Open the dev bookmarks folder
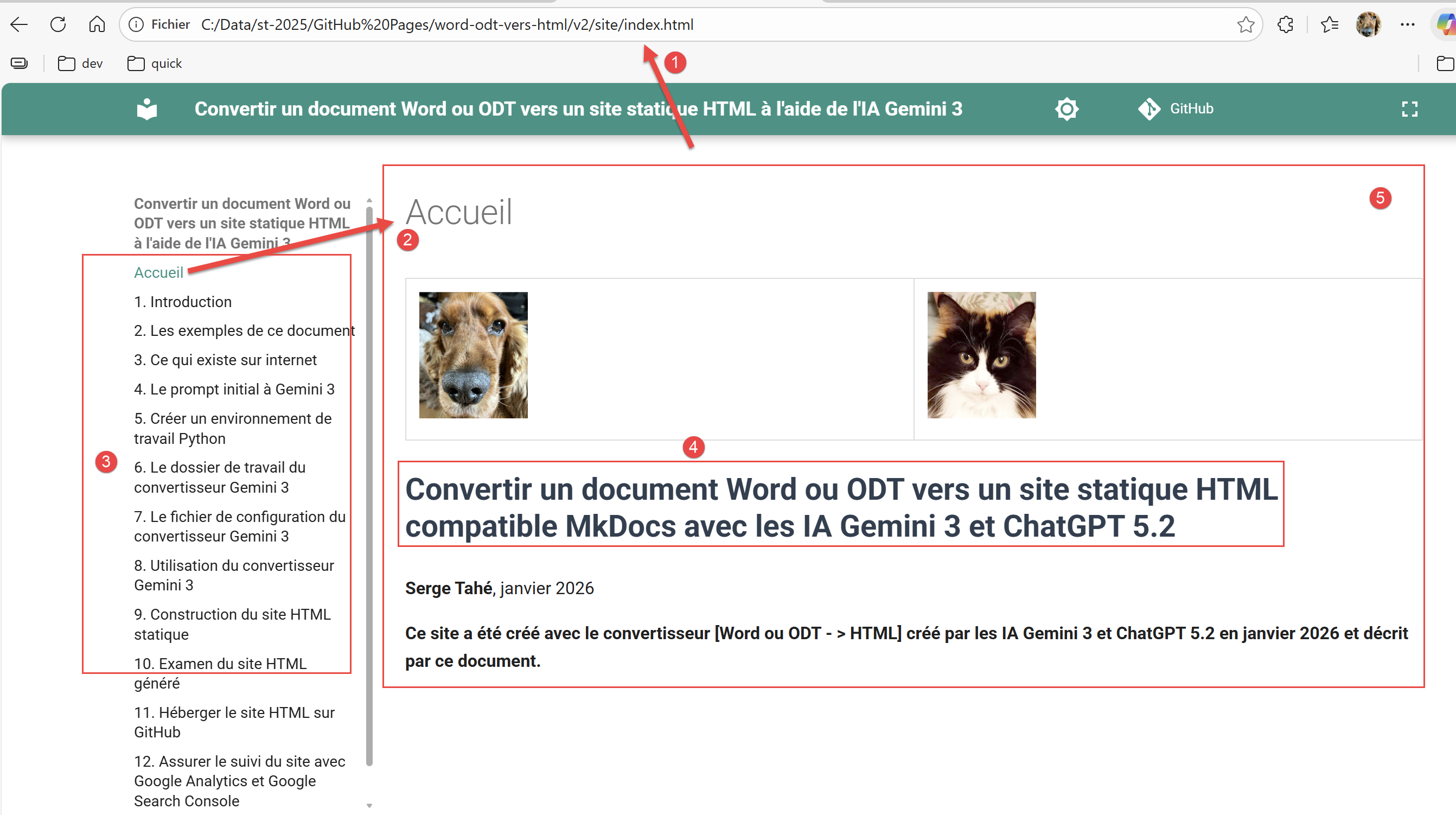Image resolution: width=1456 pixels, height=815 pixels. point(80,63)
